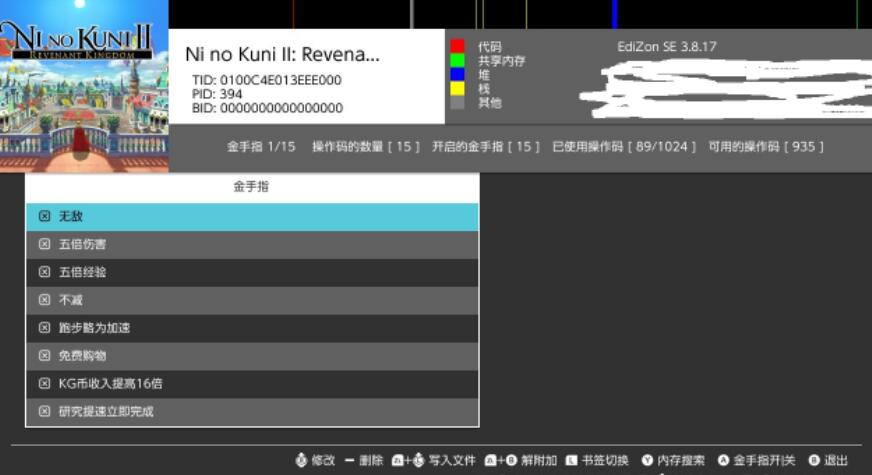Select the KG币收入提高16倍 row label
Screen dimensions: 872x475
[111, 383]
